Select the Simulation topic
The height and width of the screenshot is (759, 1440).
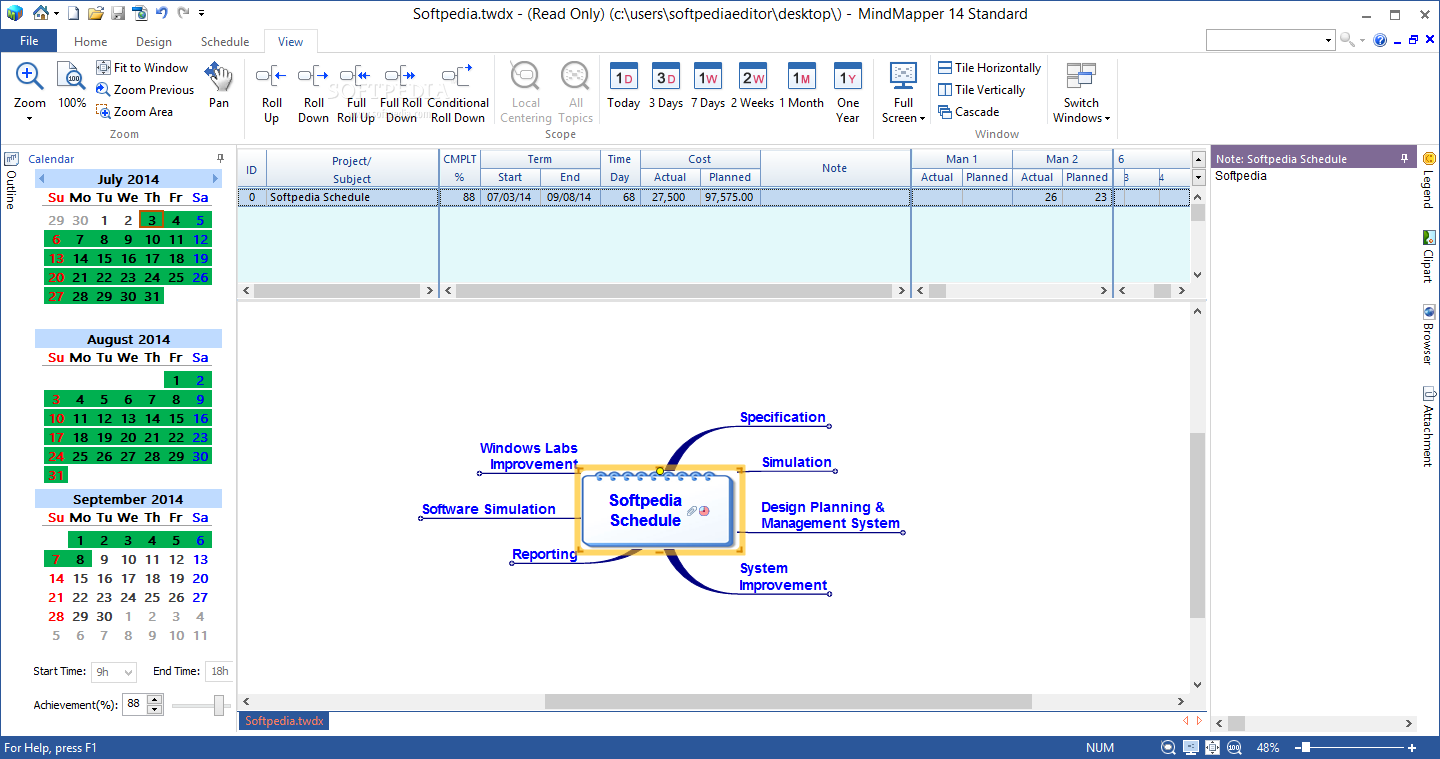click(x=797, y=462)
